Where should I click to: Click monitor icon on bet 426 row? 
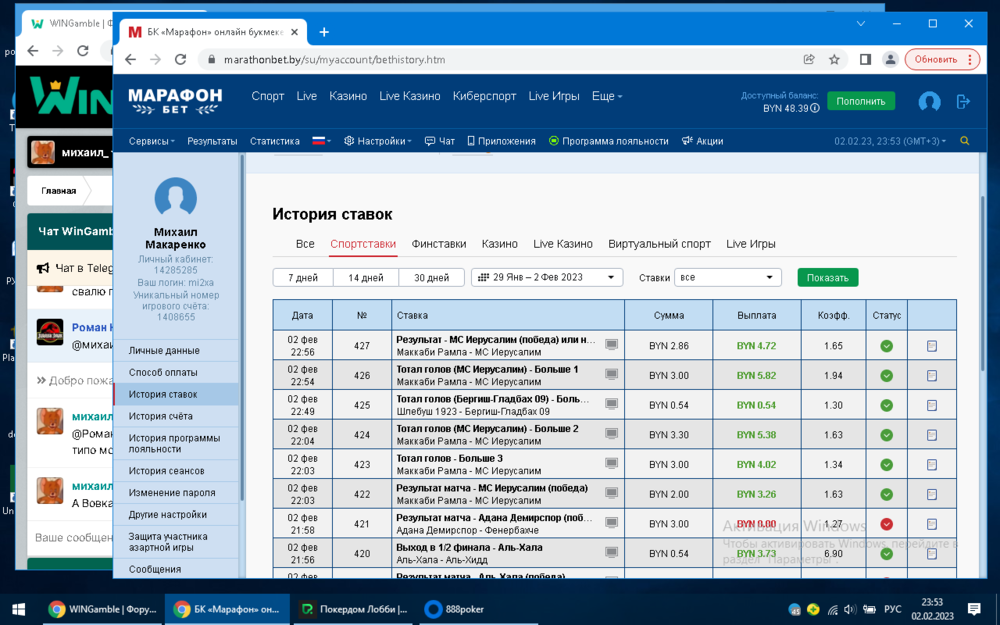click(611, 374)
